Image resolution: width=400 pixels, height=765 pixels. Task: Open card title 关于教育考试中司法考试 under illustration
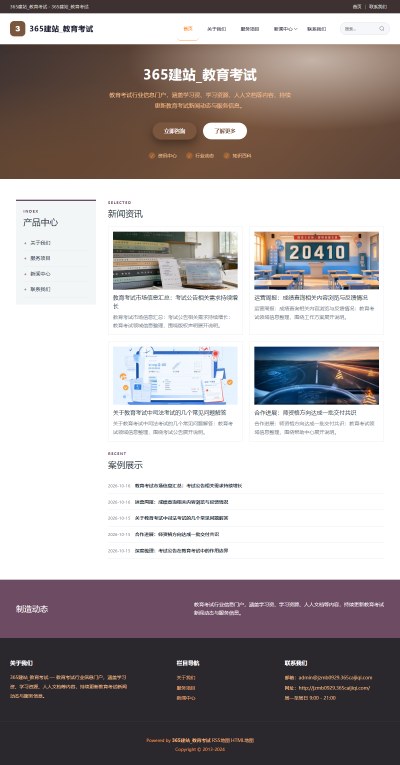tap(169, 412)
